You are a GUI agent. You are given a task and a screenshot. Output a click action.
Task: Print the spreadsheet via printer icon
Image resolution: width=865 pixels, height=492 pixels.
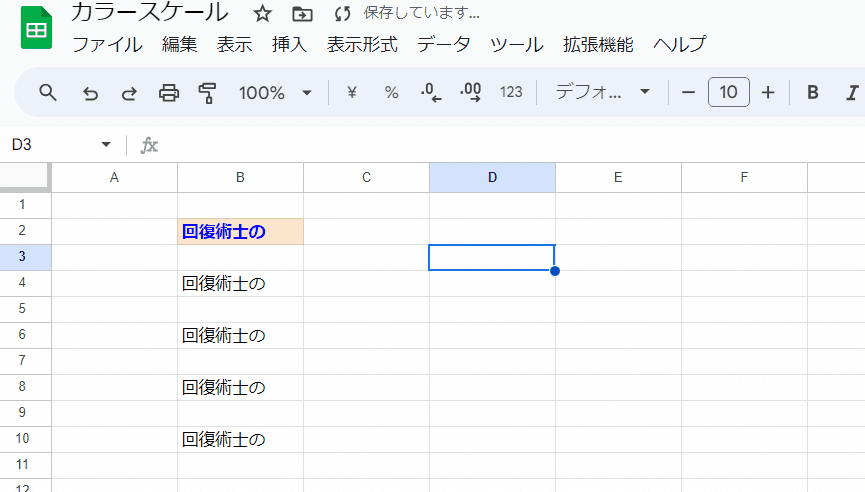169,93
